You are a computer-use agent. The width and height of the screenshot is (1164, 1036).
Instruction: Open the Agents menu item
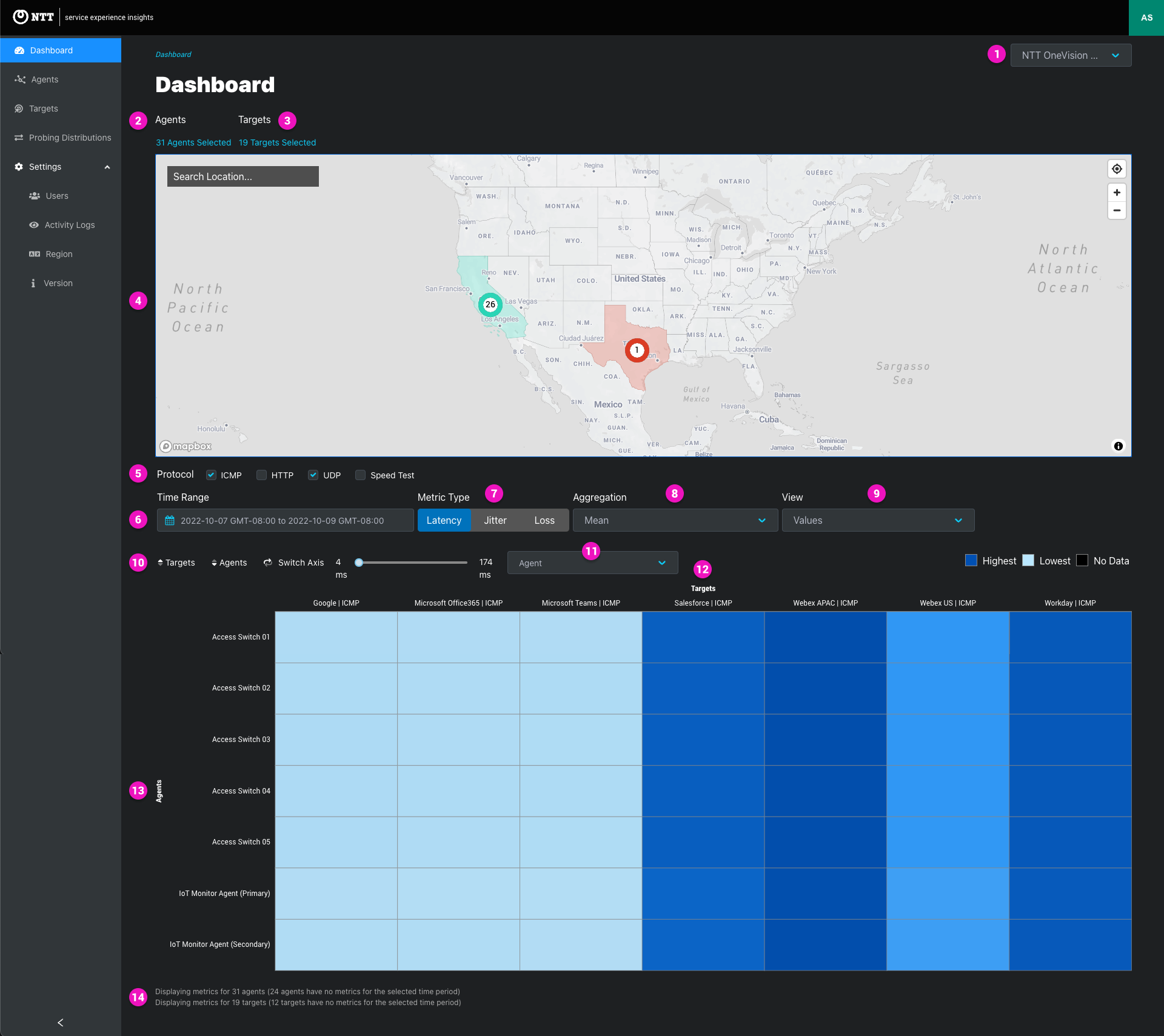(61, 79)
